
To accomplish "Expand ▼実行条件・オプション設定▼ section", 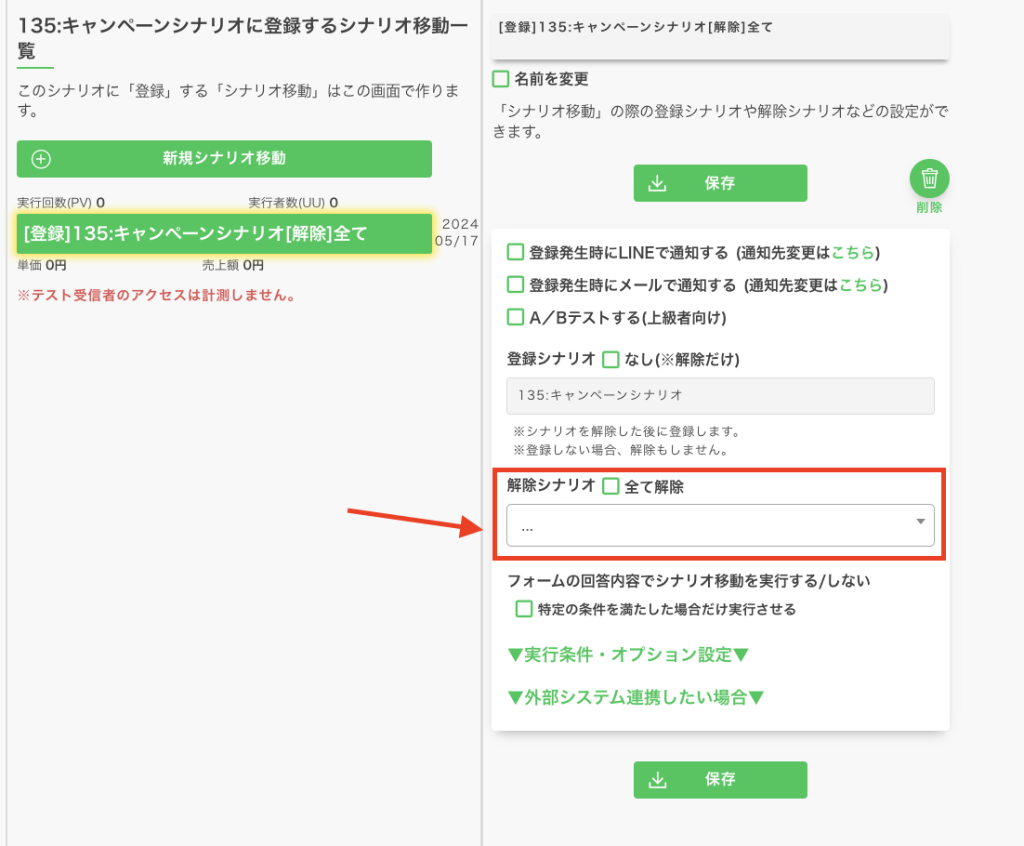I will [x=628, y=655].
